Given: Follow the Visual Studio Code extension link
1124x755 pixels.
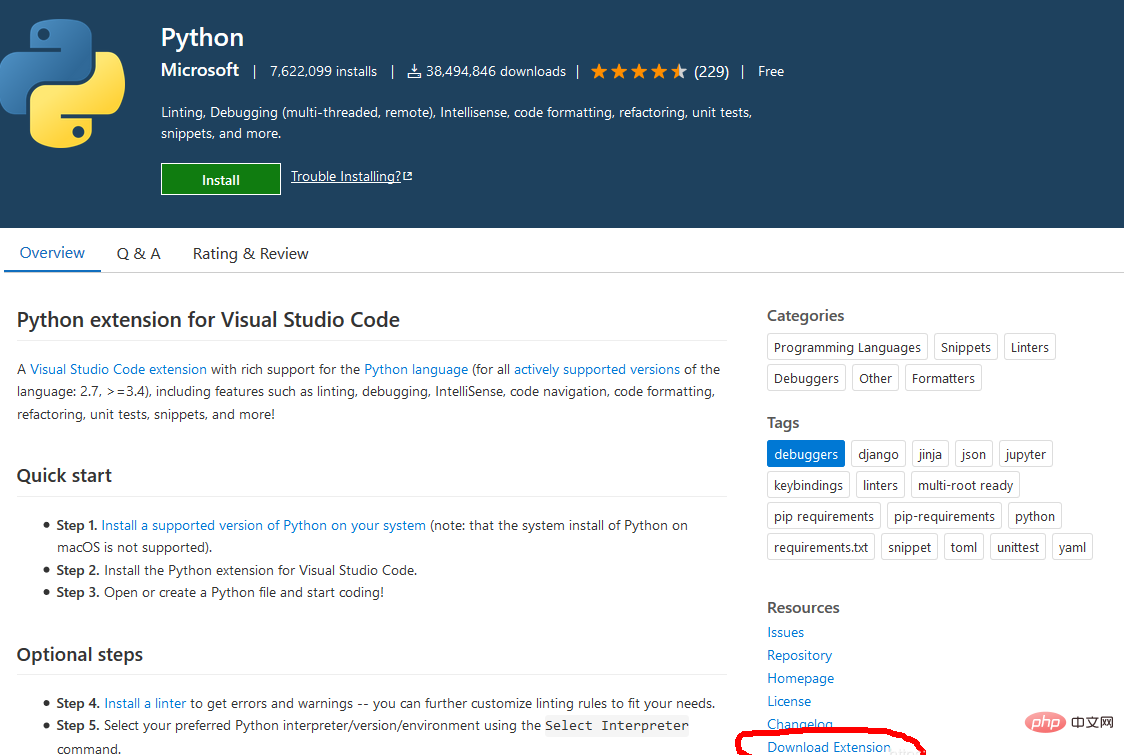Looking at the screenshot, I should (x=118, y=369).
